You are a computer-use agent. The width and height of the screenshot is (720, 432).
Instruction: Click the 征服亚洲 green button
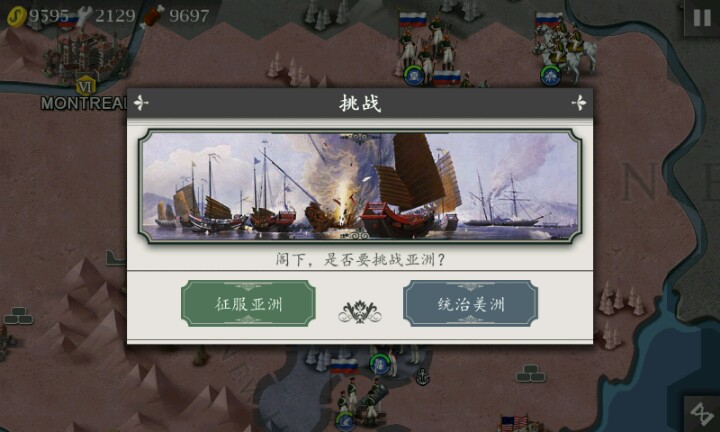pyautogui.click(x=248, y=303)
